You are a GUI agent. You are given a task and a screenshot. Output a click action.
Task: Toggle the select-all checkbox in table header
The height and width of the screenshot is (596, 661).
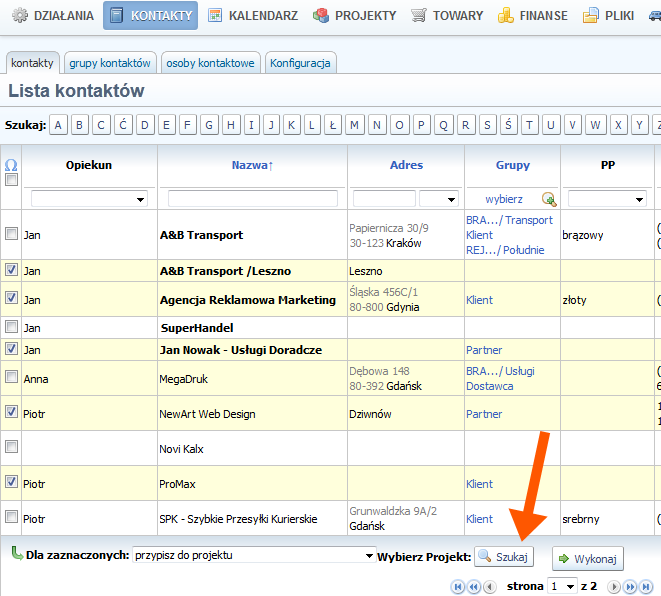pyautogui.click(x=12, y=180)
